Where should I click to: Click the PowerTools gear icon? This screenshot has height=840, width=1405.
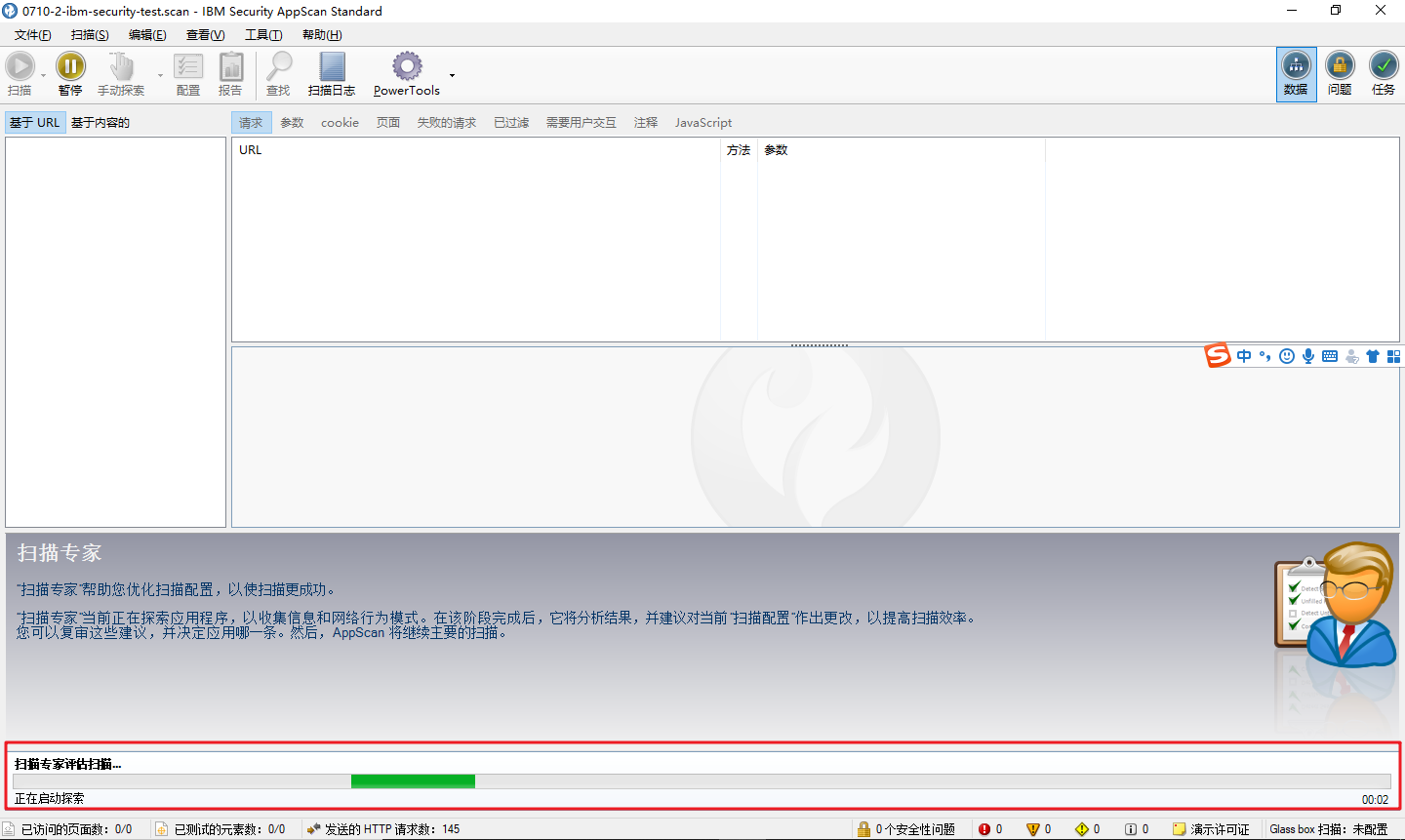click(x=407, y=66)
